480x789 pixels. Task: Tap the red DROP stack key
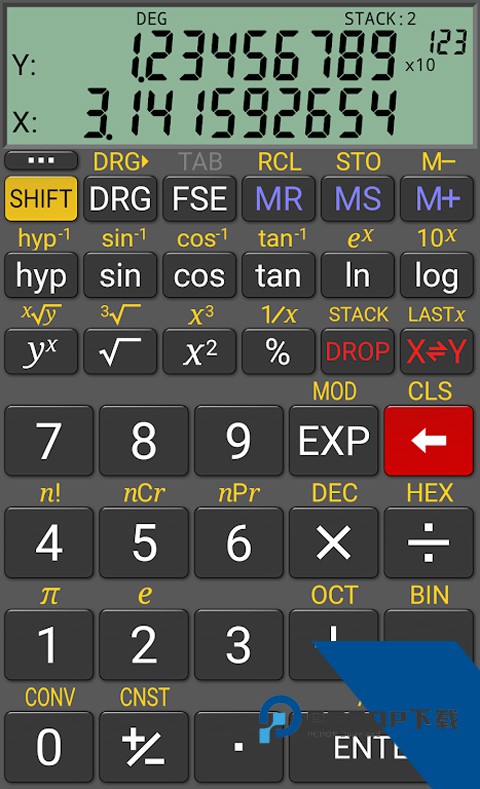pyautogui.click(x=357, y=351)
